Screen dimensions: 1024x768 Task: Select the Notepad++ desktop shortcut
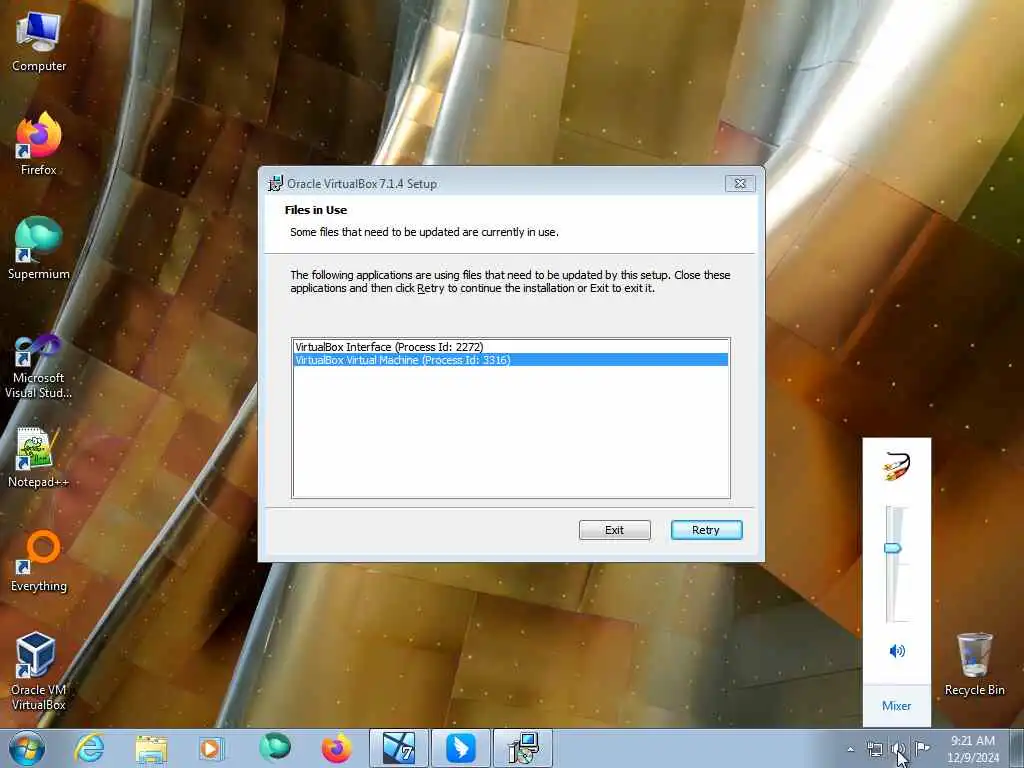click(39, 457)
